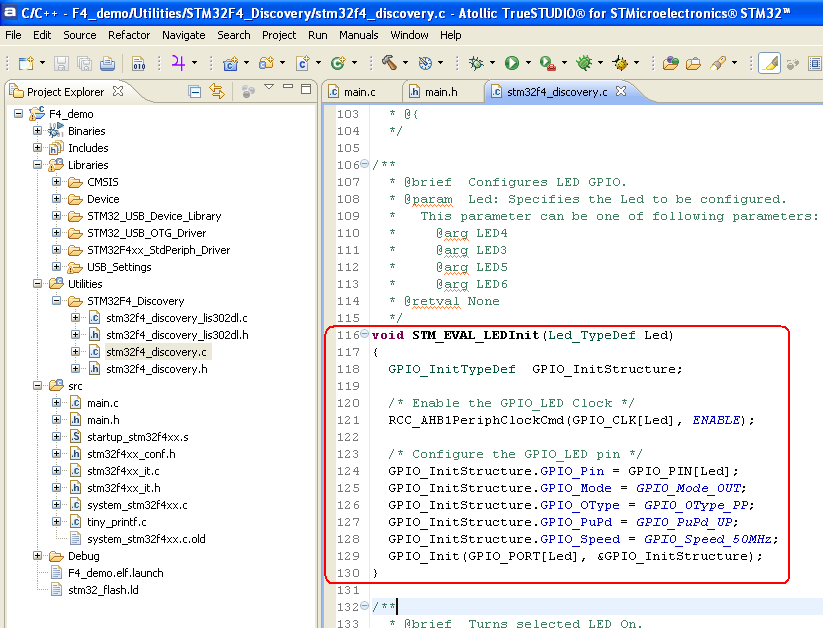
Task: Click the globe target icon beside the hammer
Action: click(x=425, y=63)
